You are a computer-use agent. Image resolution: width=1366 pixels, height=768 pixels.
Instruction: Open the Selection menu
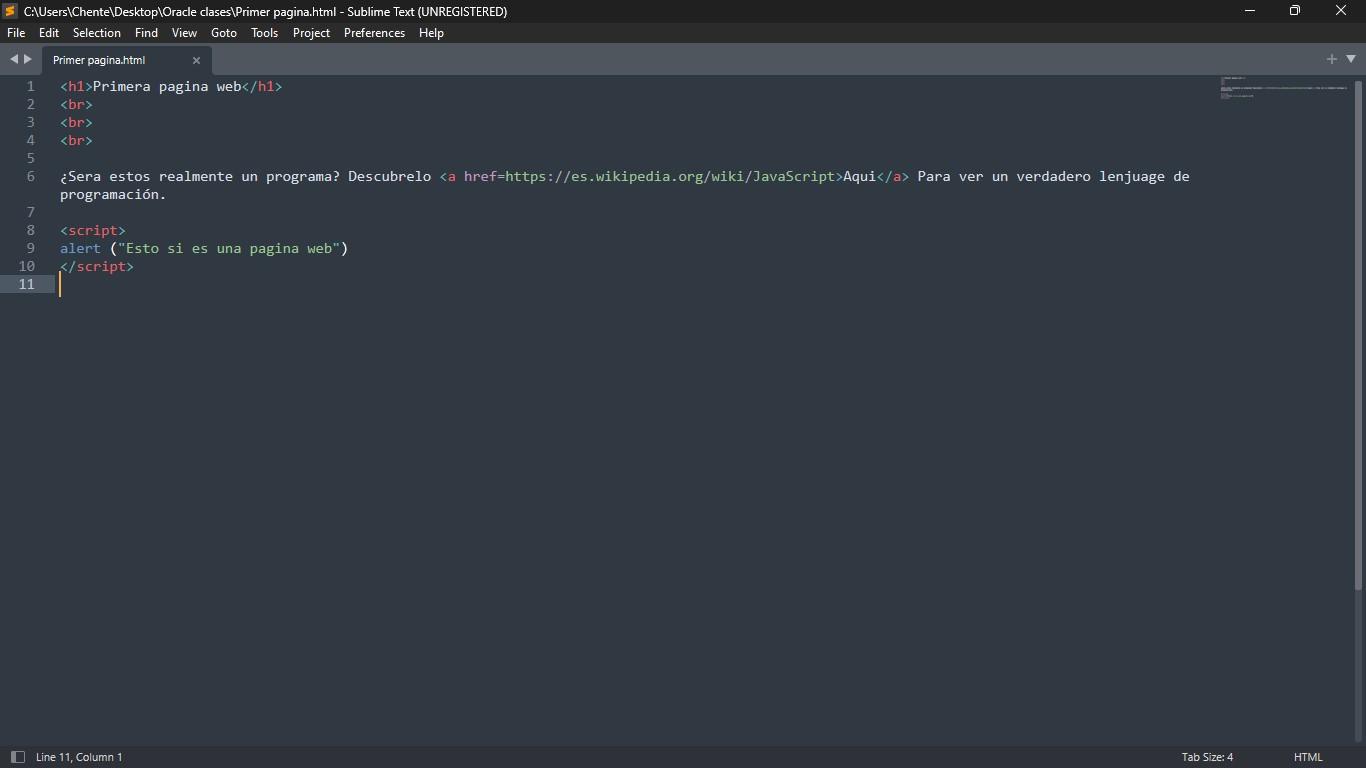97,33
